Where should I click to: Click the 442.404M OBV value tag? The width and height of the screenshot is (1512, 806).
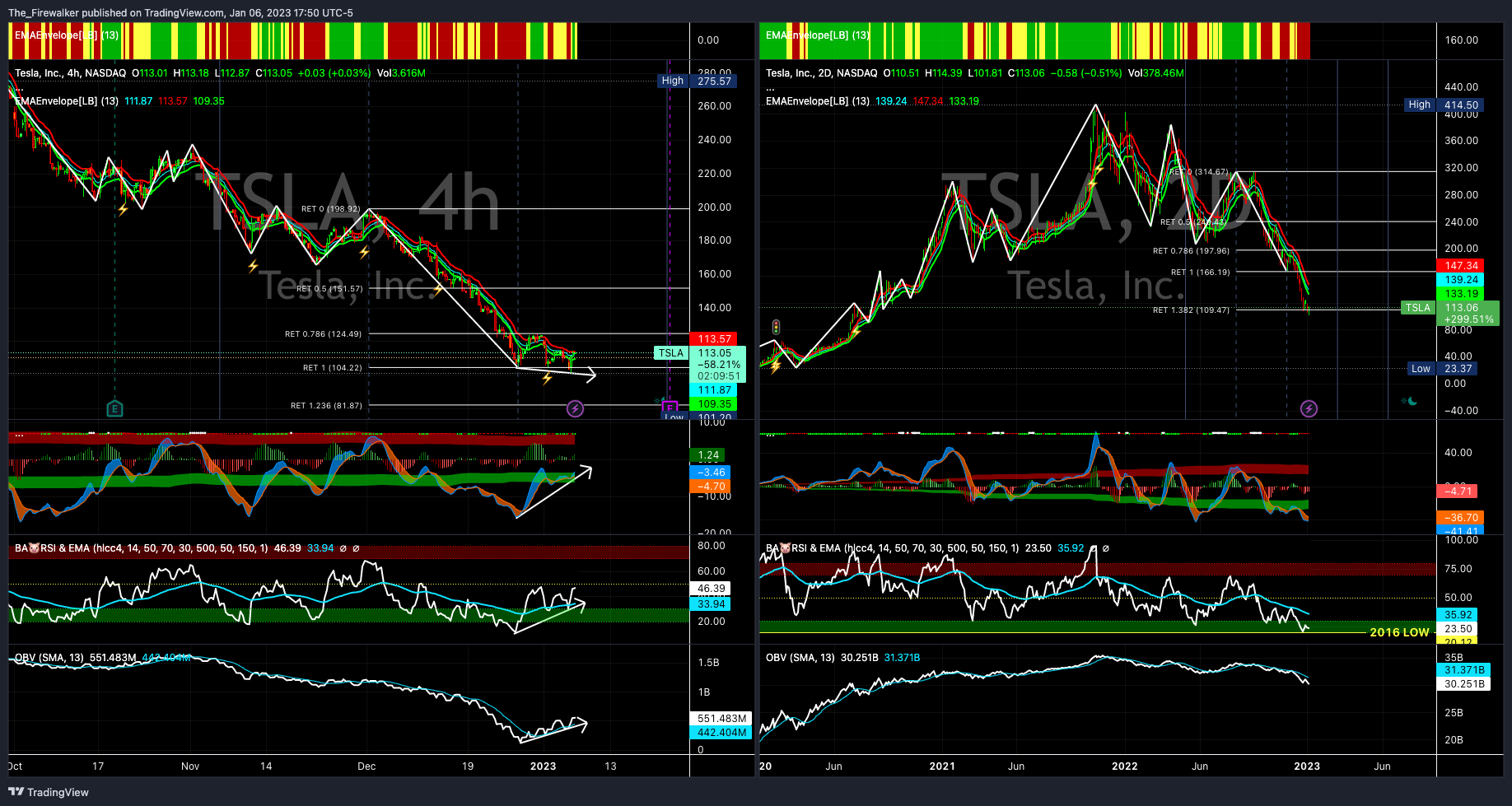(x=721, y=733)
